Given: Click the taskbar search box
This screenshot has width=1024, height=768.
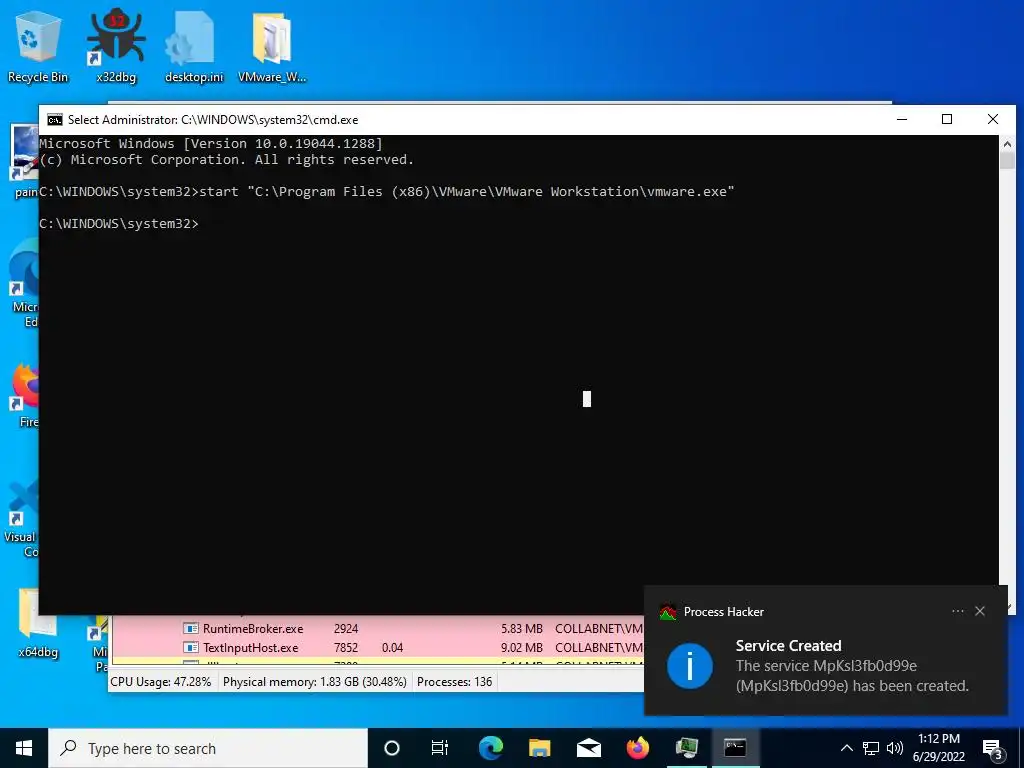Looking at the screenshot, I should (x=208, y=748).
